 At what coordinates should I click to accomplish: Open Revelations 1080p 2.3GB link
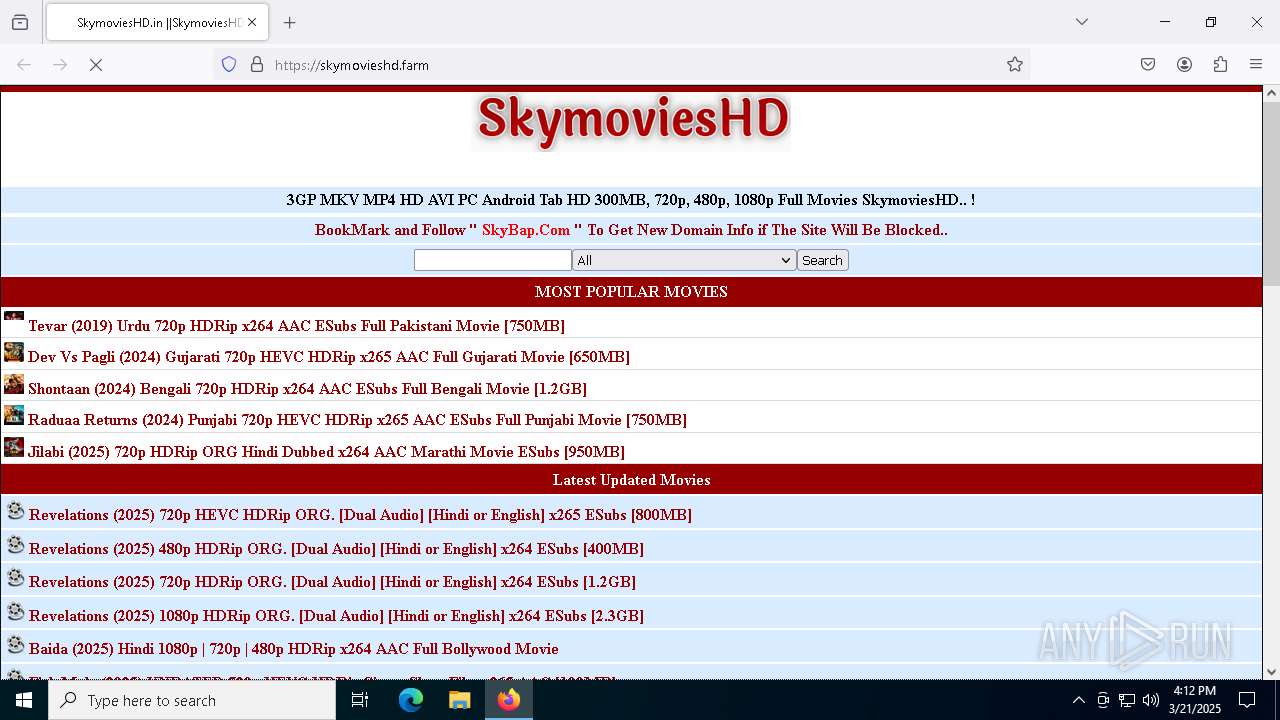tap(336, 616)
